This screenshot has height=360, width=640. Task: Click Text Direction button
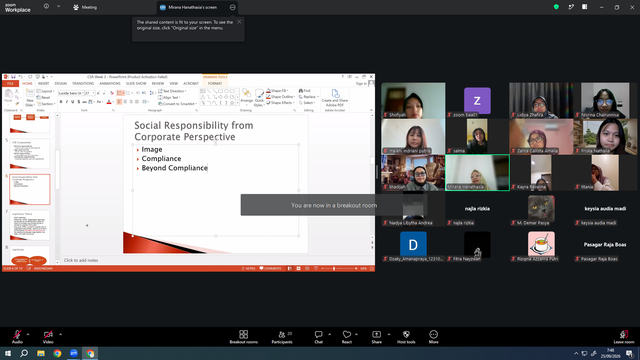[x=172, y=91]
